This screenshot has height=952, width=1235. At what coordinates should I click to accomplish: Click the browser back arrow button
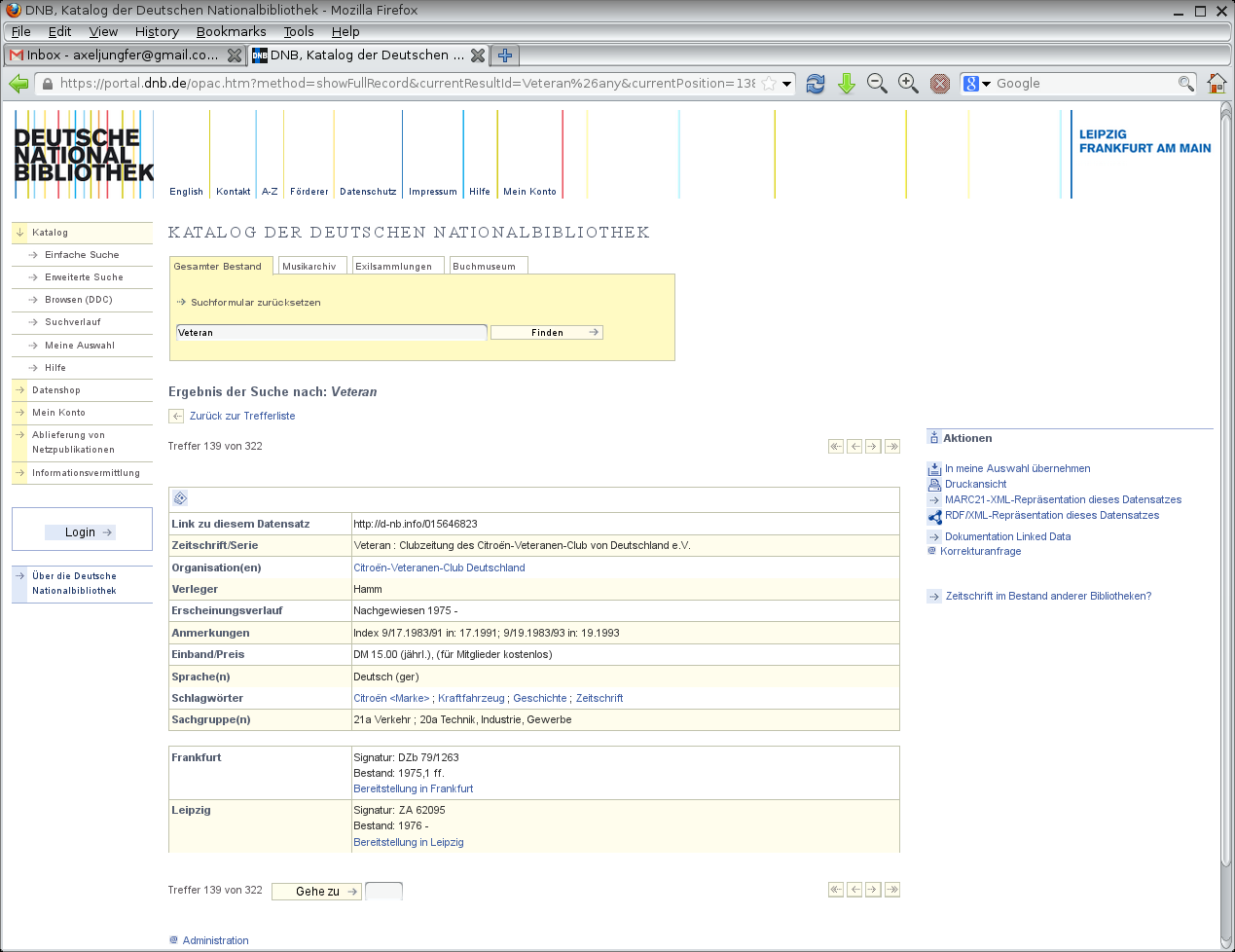(x=18, y=84)
